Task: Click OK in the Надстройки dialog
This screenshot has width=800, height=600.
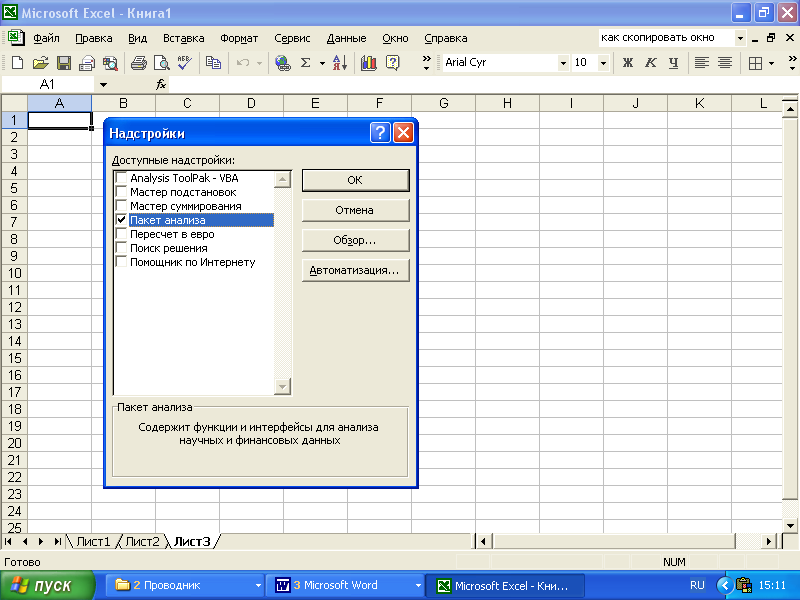Action: point(355,180)
